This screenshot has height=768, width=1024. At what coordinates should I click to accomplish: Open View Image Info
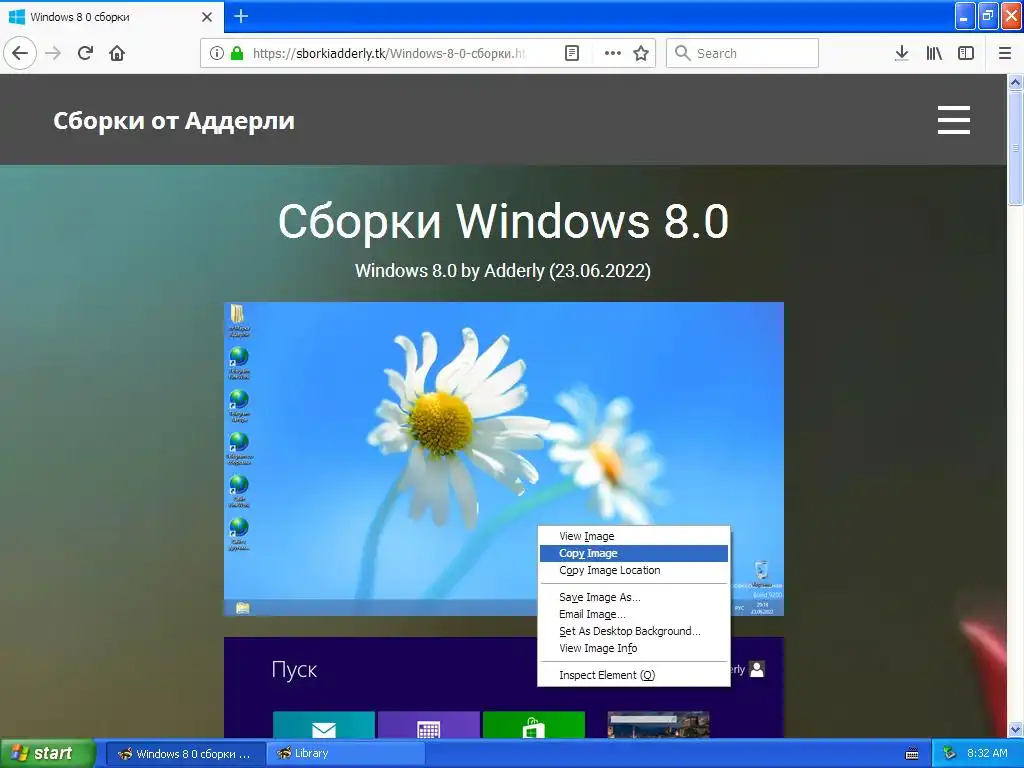[633, 648]
